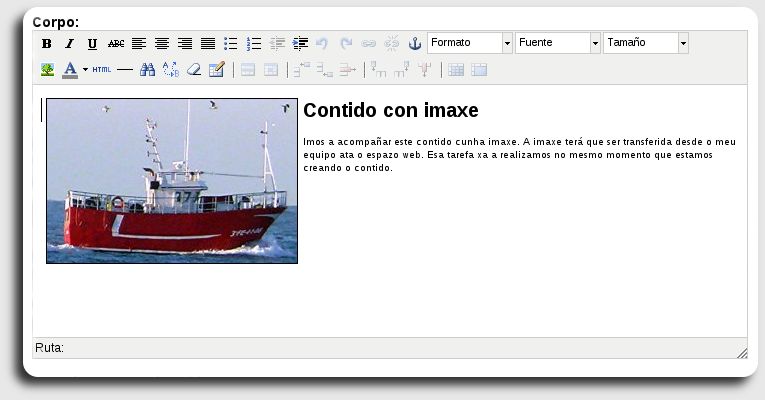Viewport: 765px width, 400px height.
Task: Align text to the right
Action: pos(185,43)
